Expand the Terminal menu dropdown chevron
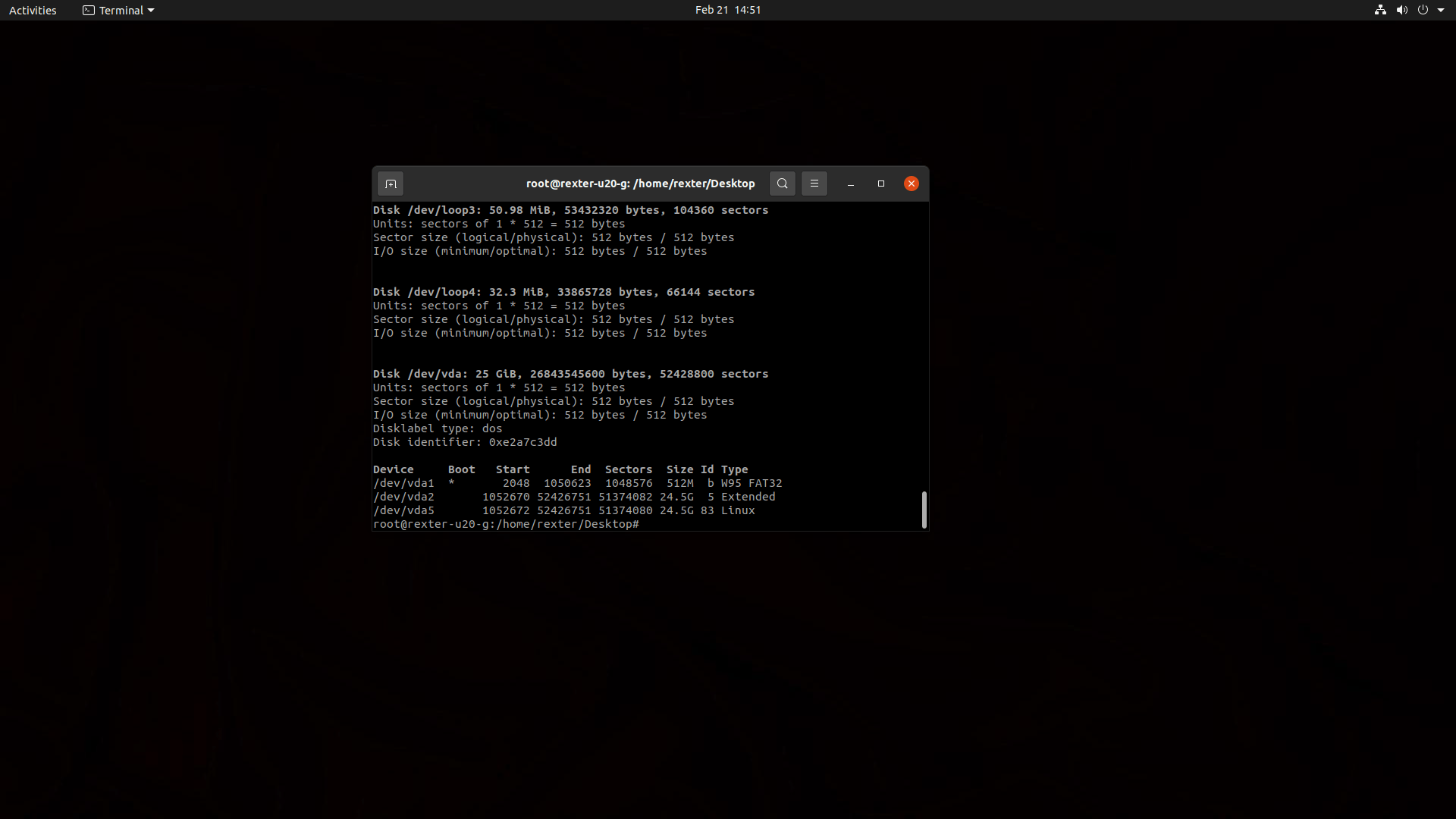This screenshot has height=819, width=1456. [x=149, y=11]
